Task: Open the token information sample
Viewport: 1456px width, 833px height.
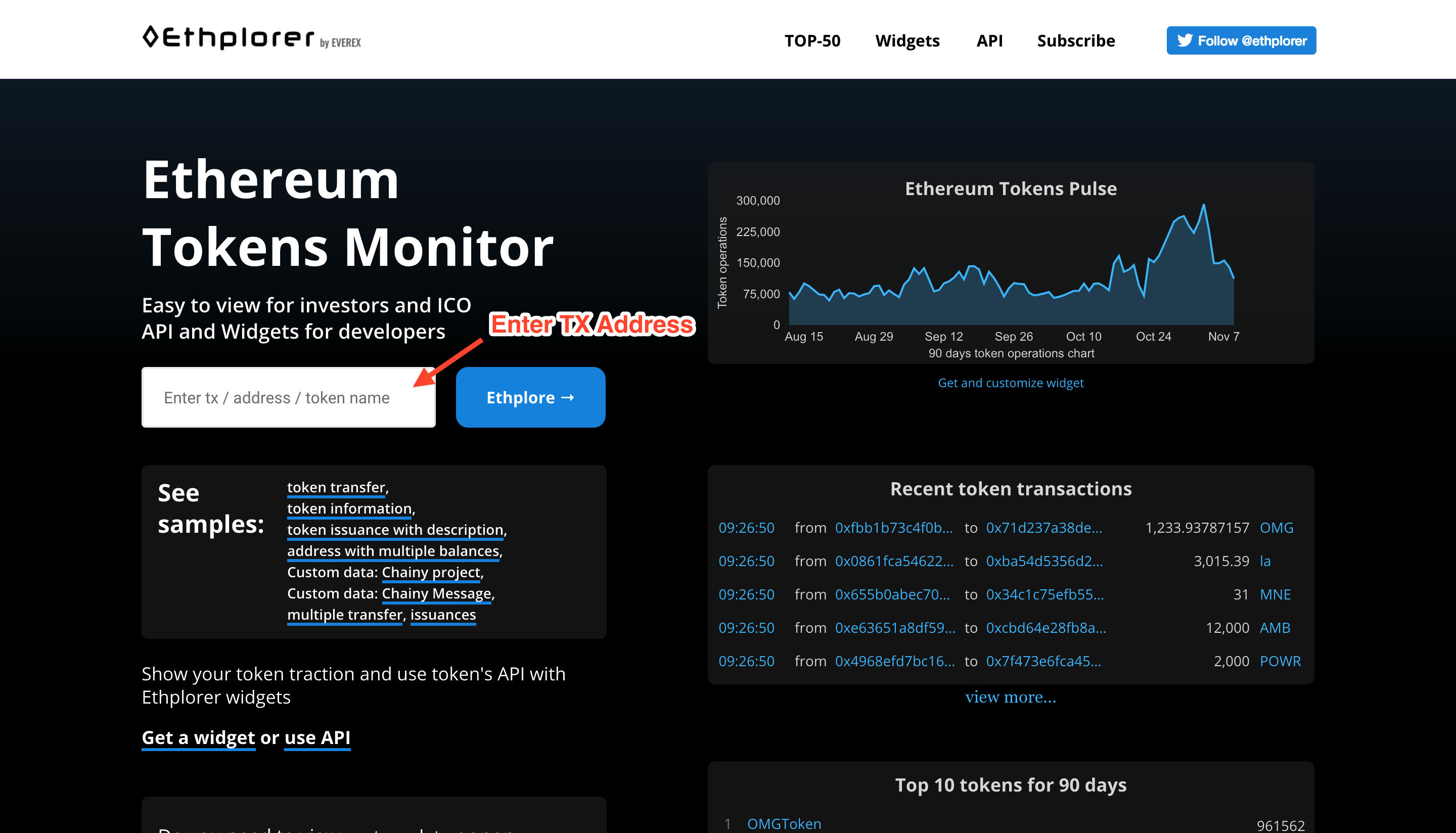Action: point(349,508)
